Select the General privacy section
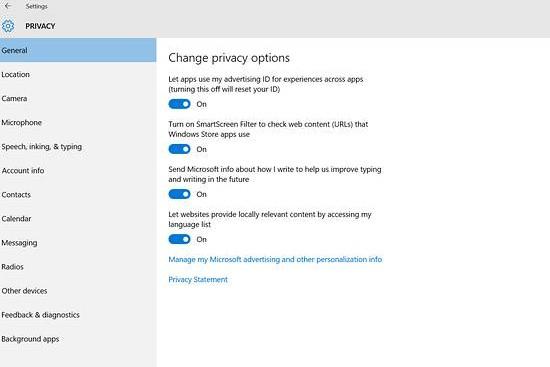550x367 pixels. click(78, 50)
